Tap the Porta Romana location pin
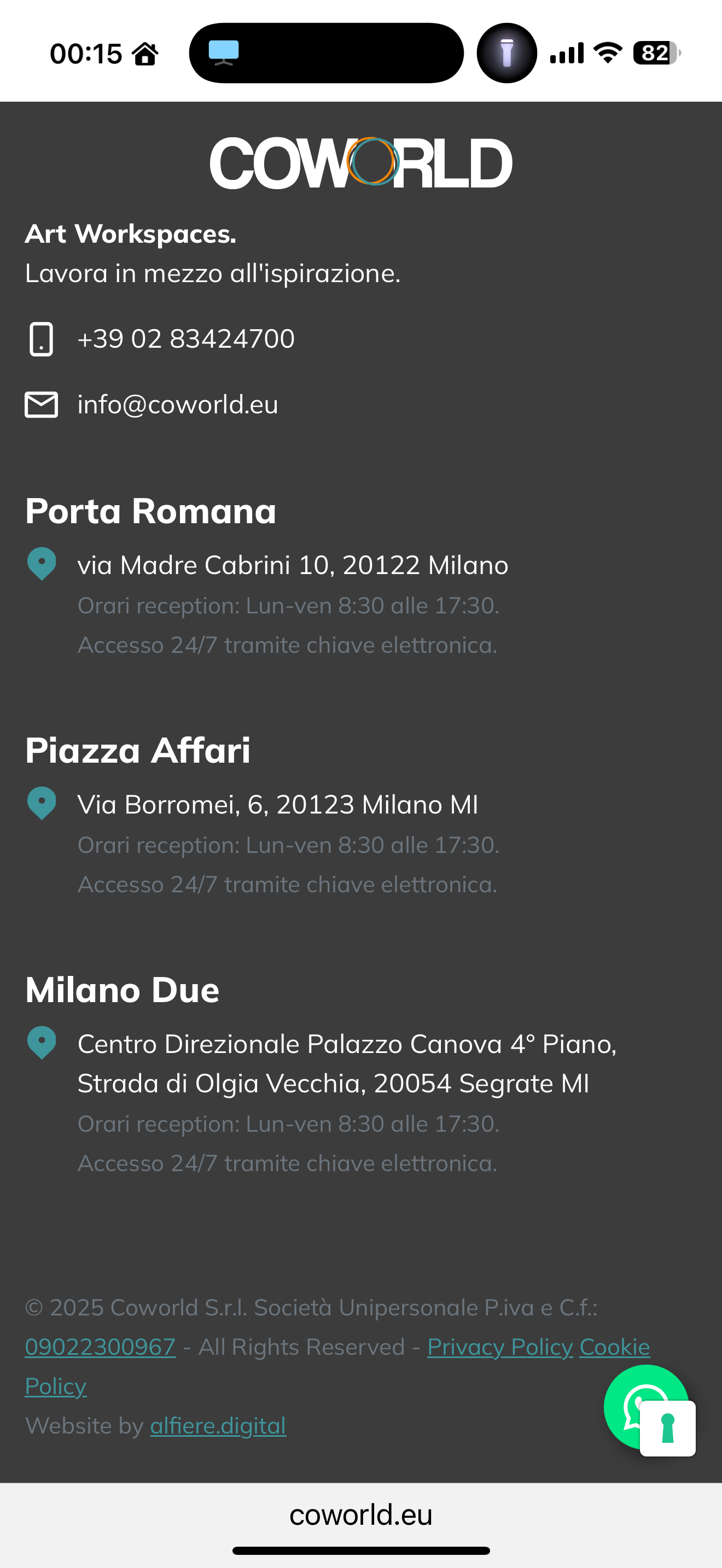 pyautogui.click(x=42, y=564)
